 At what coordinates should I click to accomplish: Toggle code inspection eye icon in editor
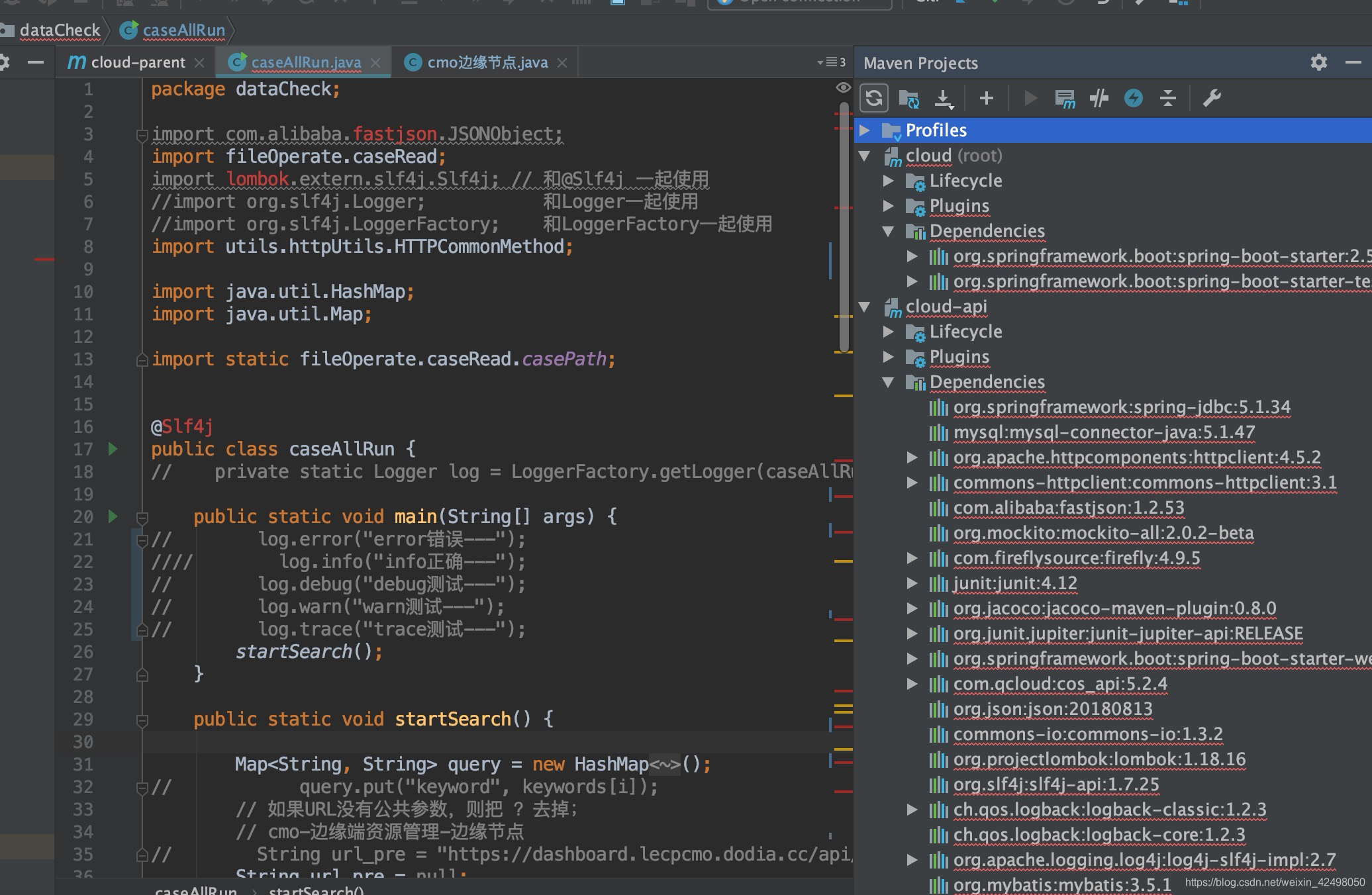pos(843,87)
